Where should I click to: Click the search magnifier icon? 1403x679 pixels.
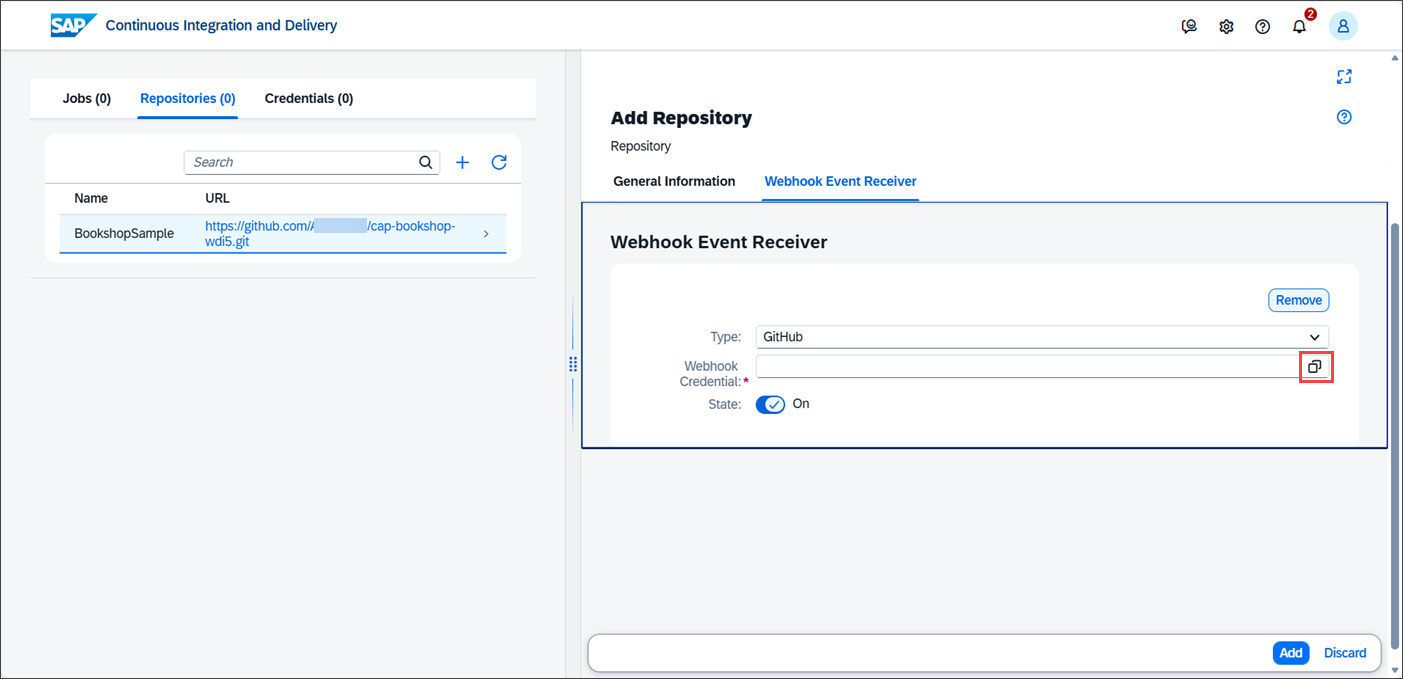[x=426, y=162]
